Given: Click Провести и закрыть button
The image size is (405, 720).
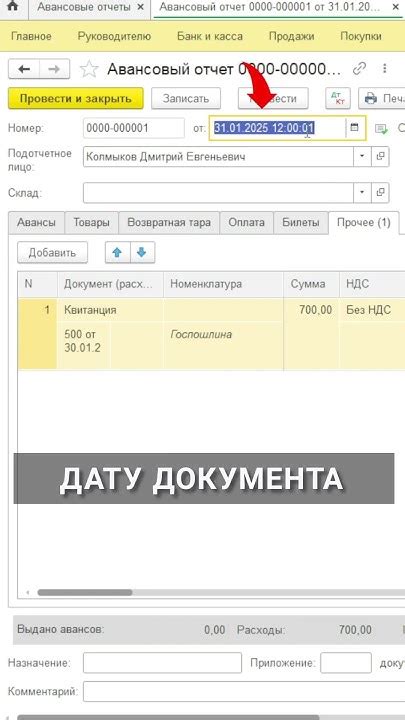Looking at the screenshot, I should [x=76, y=98].
